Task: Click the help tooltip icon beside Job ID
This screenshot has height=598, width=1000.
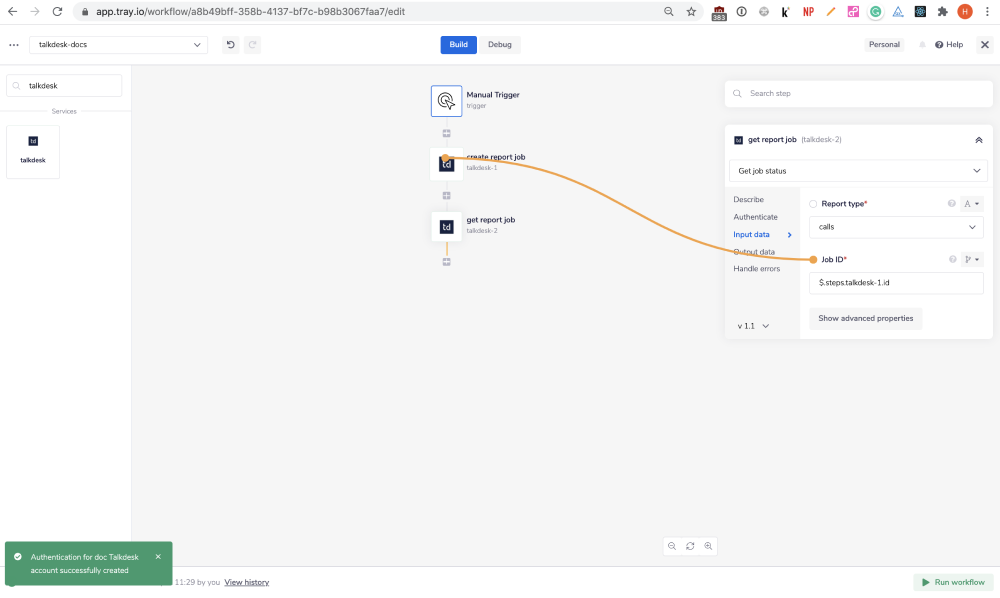Action: (951, 259)
